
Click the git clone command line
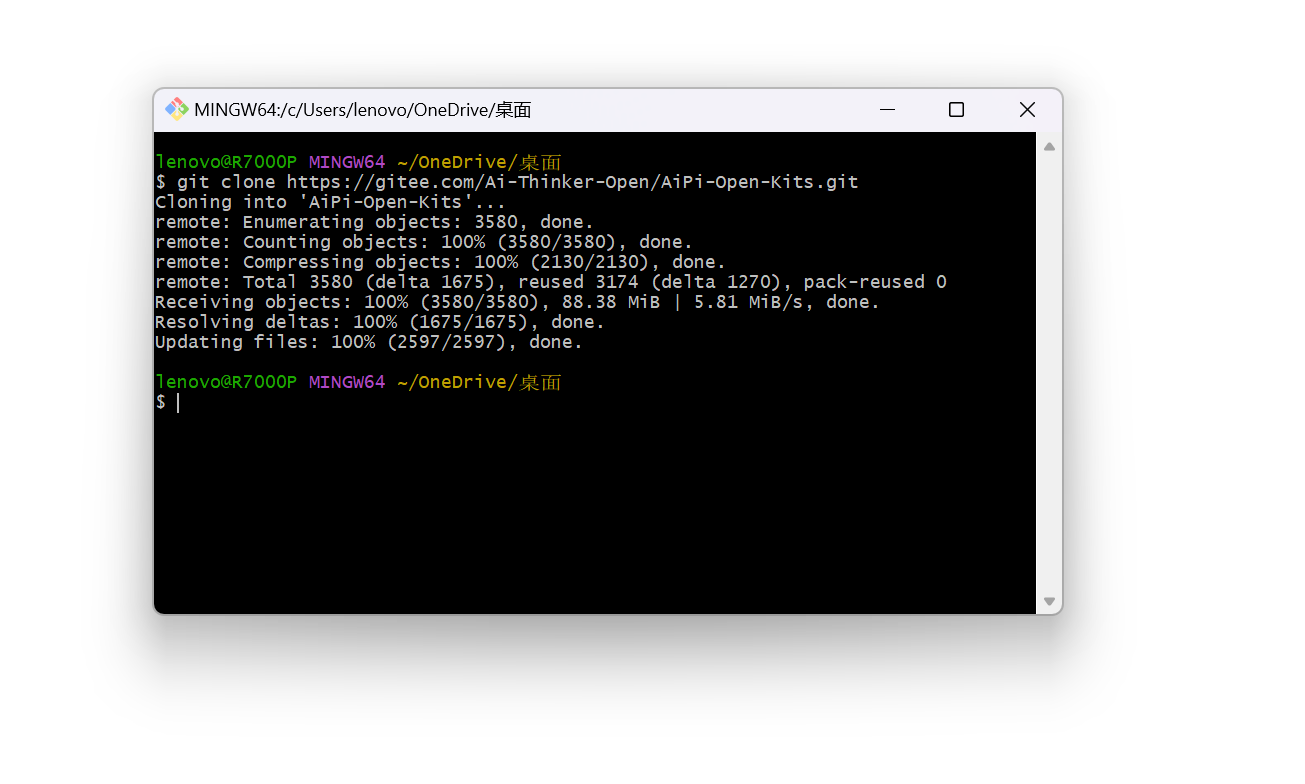tap(507, 182)
